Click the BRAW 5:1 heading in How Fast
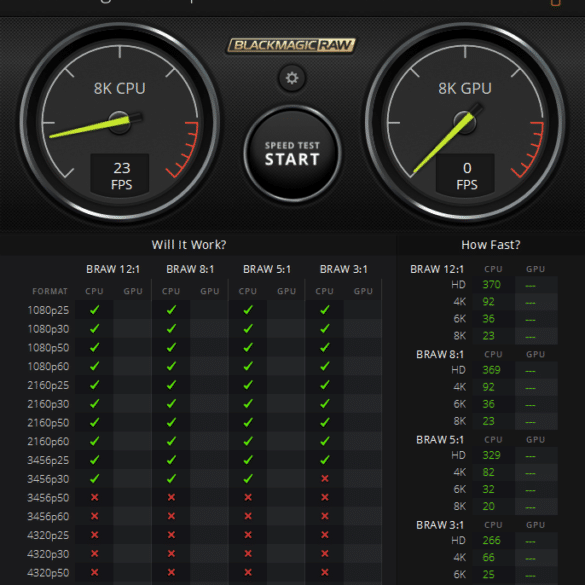The width and height of the screenshot is (585, 585). [x=440, y=440]
